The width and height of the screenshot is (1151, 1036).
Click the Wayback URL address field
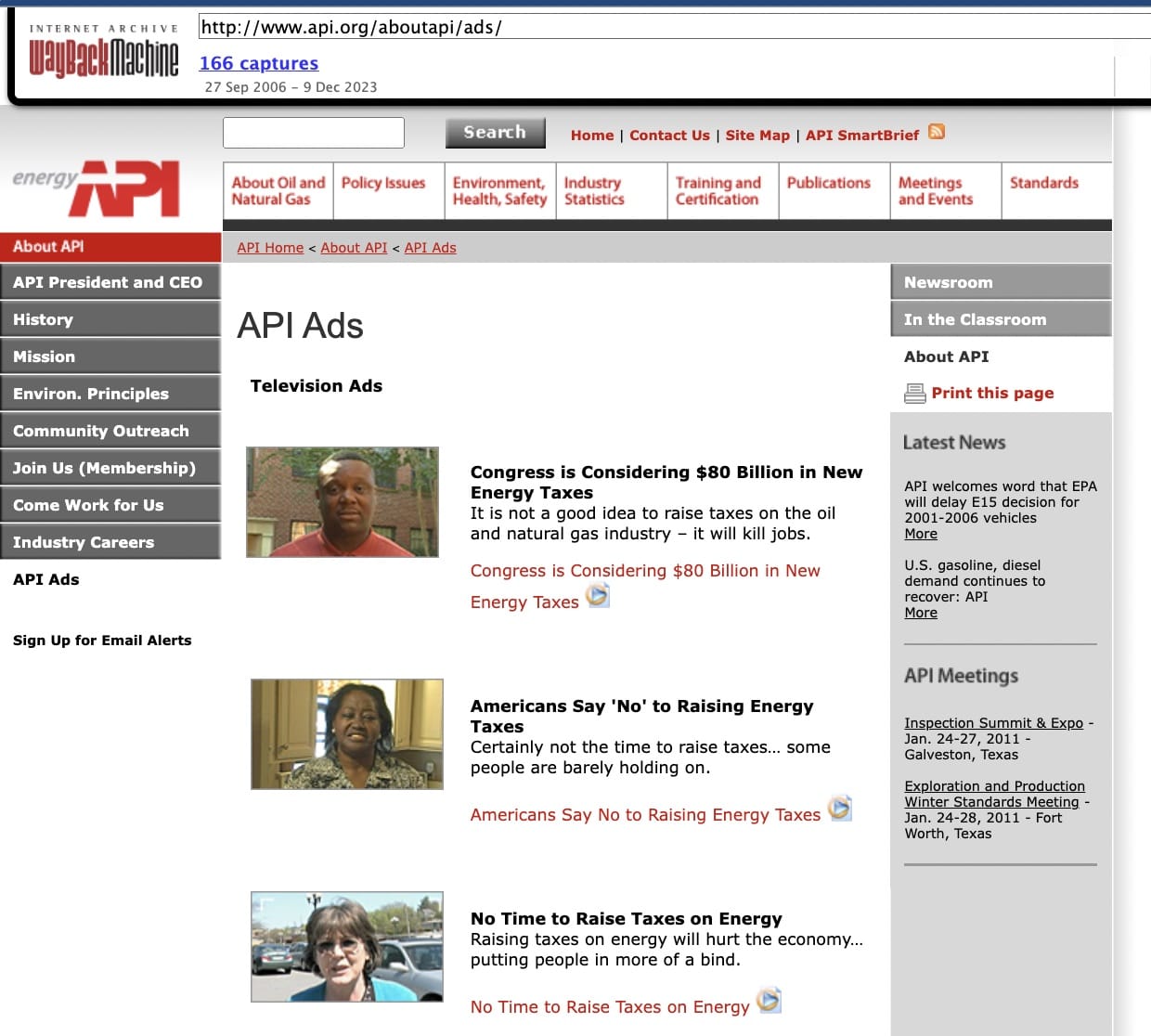coord(668,27)
